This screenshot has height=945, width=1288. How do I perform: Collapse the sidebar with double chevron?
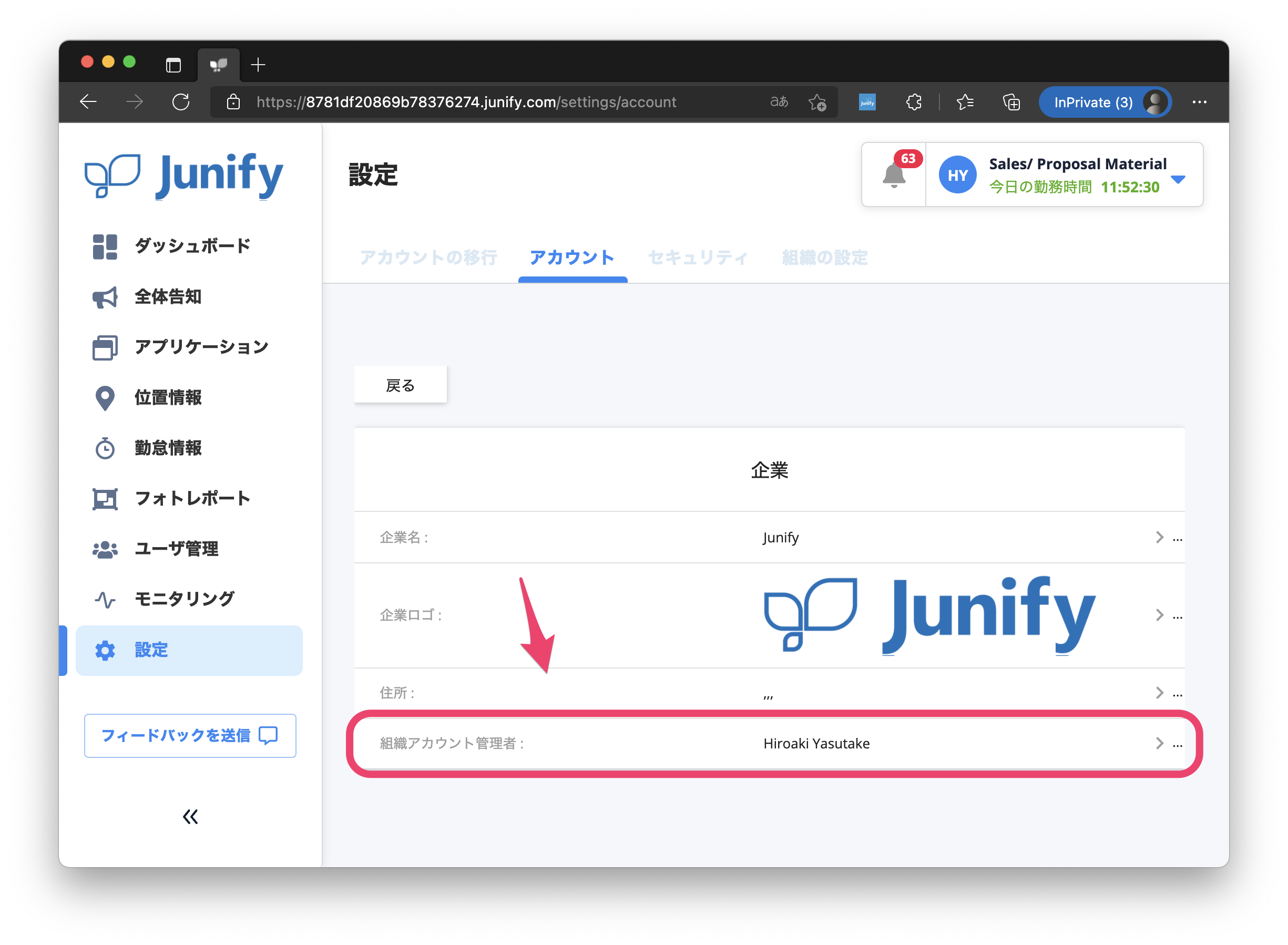tap(190, 817)
